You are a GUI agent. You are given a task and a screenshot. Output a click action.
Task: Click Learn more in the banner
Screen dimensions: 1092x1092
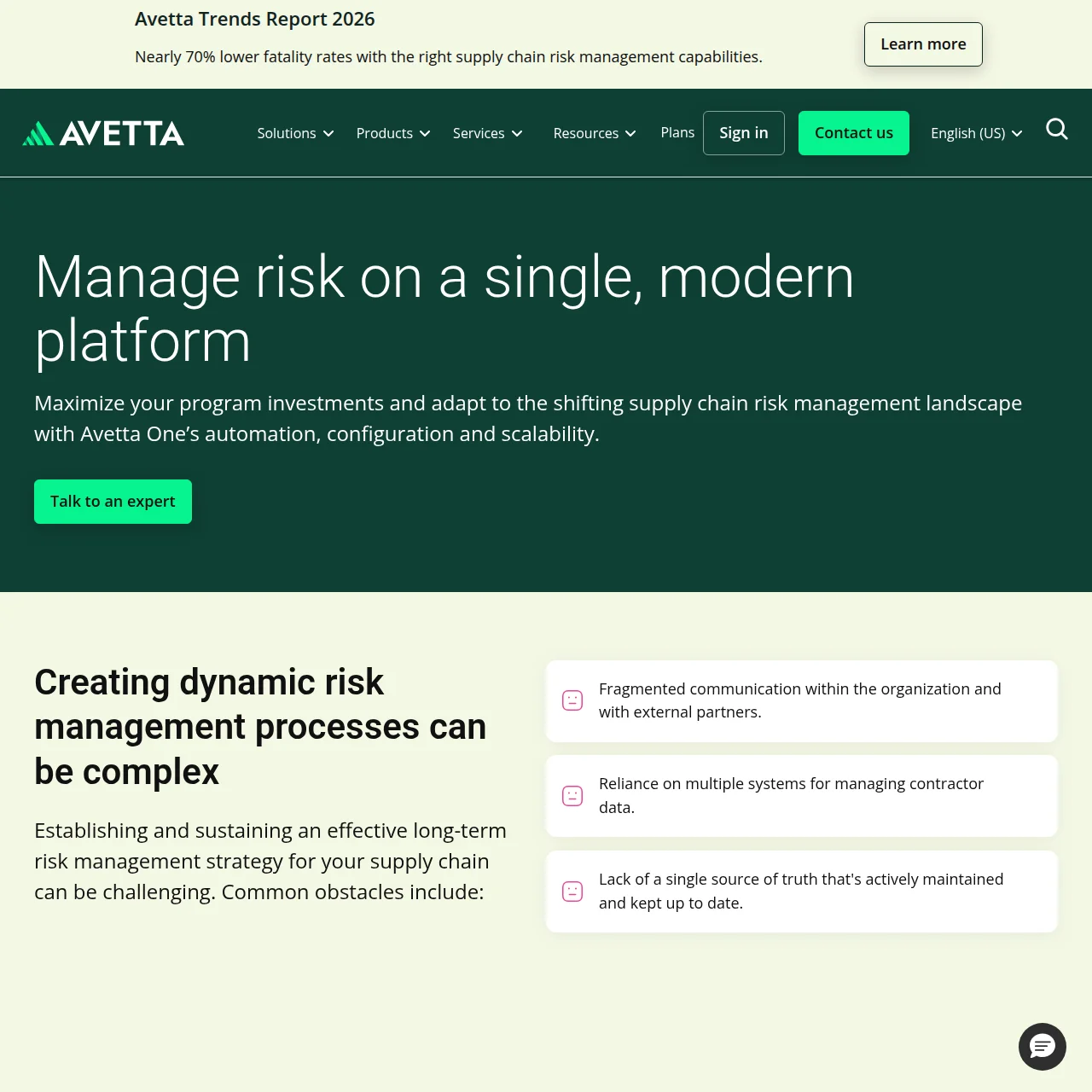[923, 44]
